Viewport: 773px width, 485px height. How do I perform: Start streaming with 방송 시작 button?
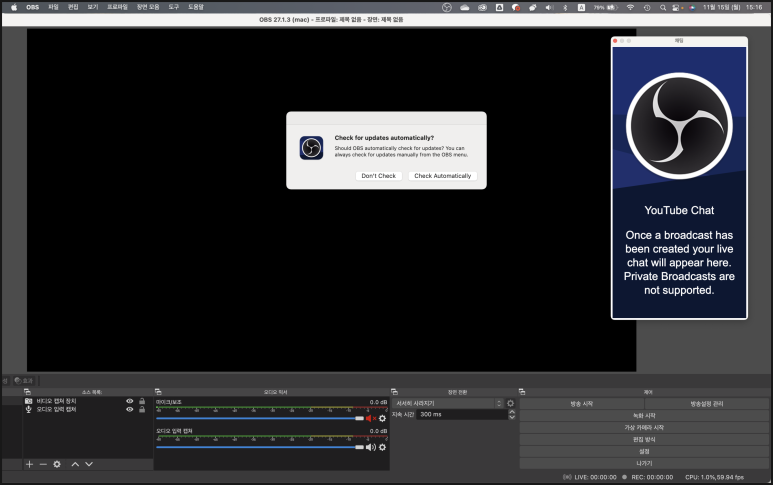coord(582,404)
